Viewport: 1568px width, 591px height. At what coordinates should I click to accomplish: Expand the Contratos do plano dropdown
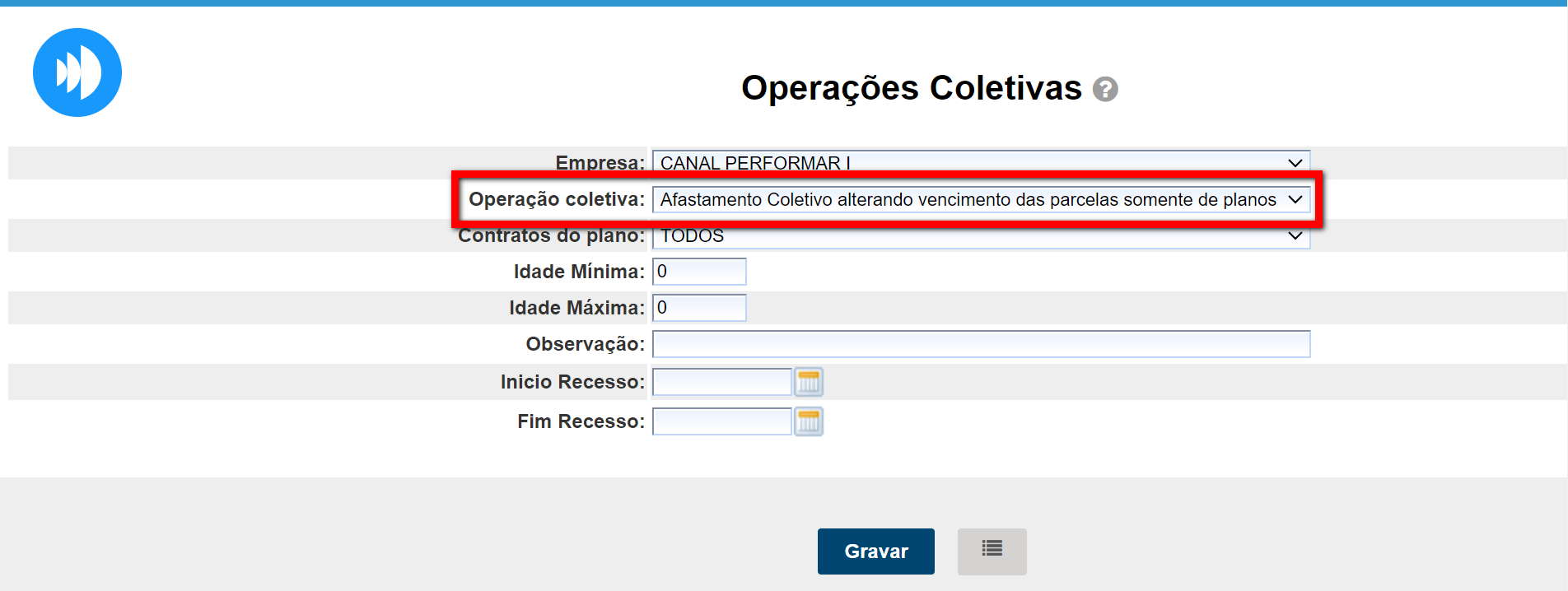coord(980,237)
